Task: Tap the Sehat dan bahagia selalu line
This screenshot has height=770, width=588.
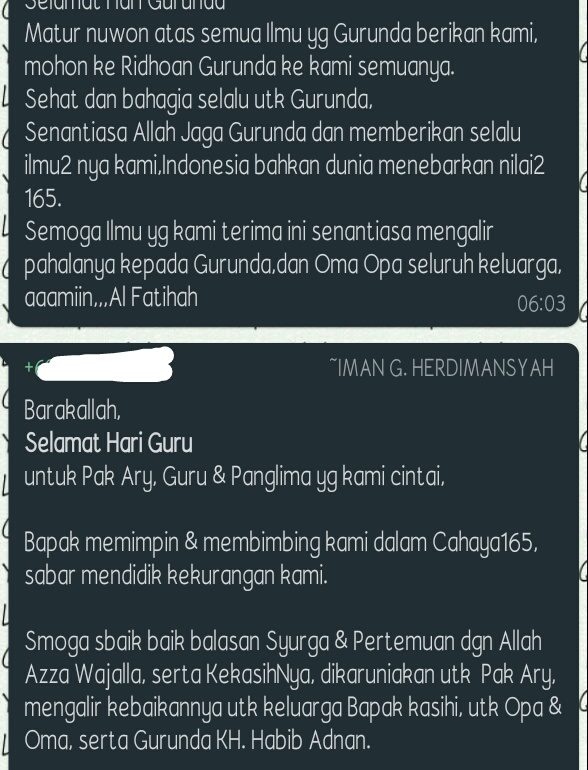Action: pyautogui.click(x=198, y=100)
